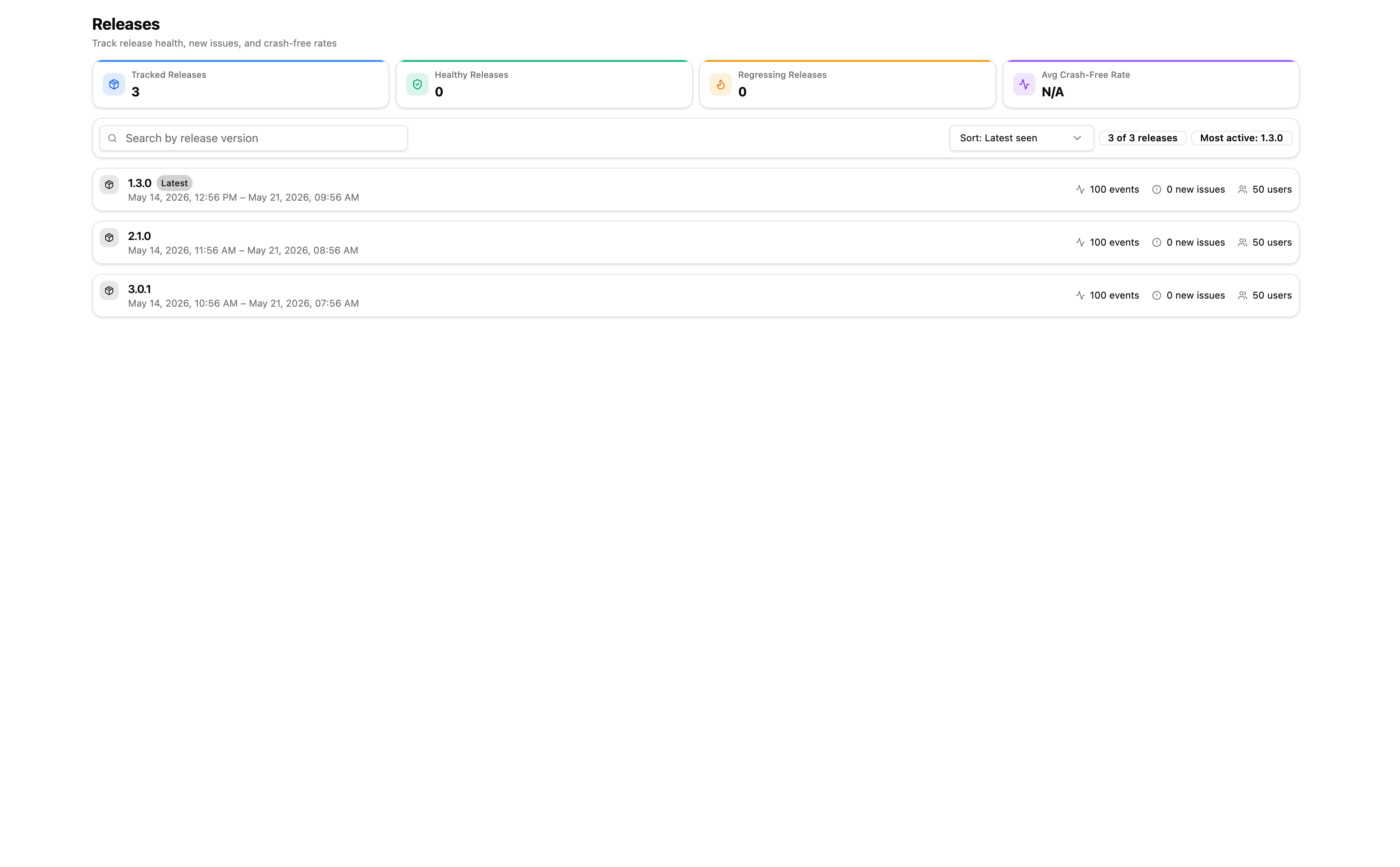
Task: Click the package icon for release 3.0.1
Action: [109, 291]
